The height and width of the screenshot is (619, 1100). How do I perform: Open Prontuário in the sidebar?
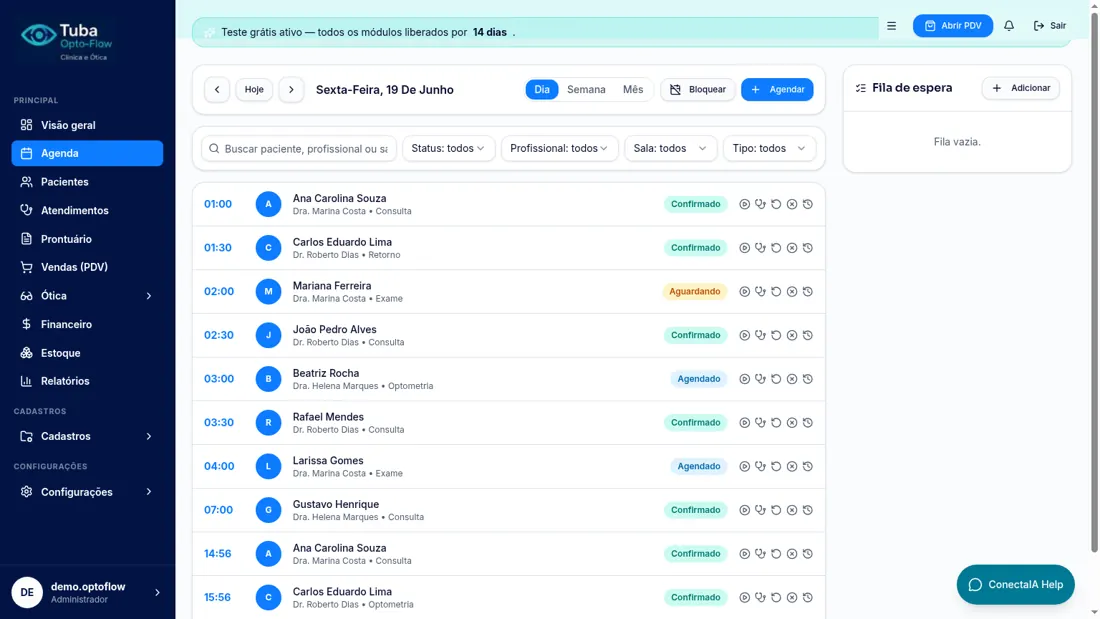click(x=87, y=239)
